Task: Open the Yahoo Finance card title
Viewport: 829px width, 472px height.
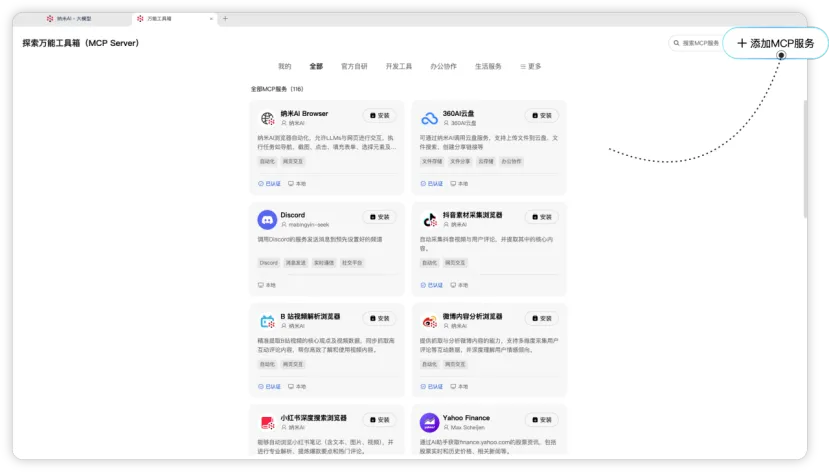Action: click(466, 418)
